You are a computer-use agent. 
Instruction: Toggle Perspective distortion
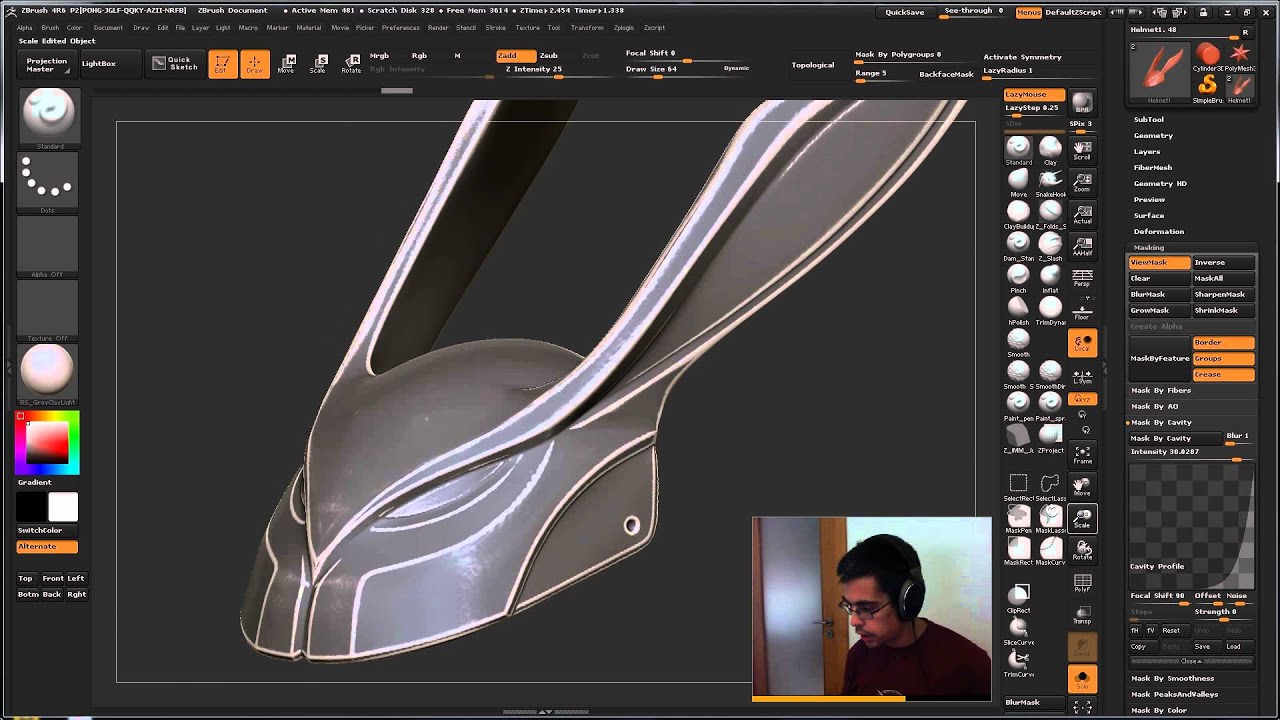pyautogui.click(x=1082, y=278)
